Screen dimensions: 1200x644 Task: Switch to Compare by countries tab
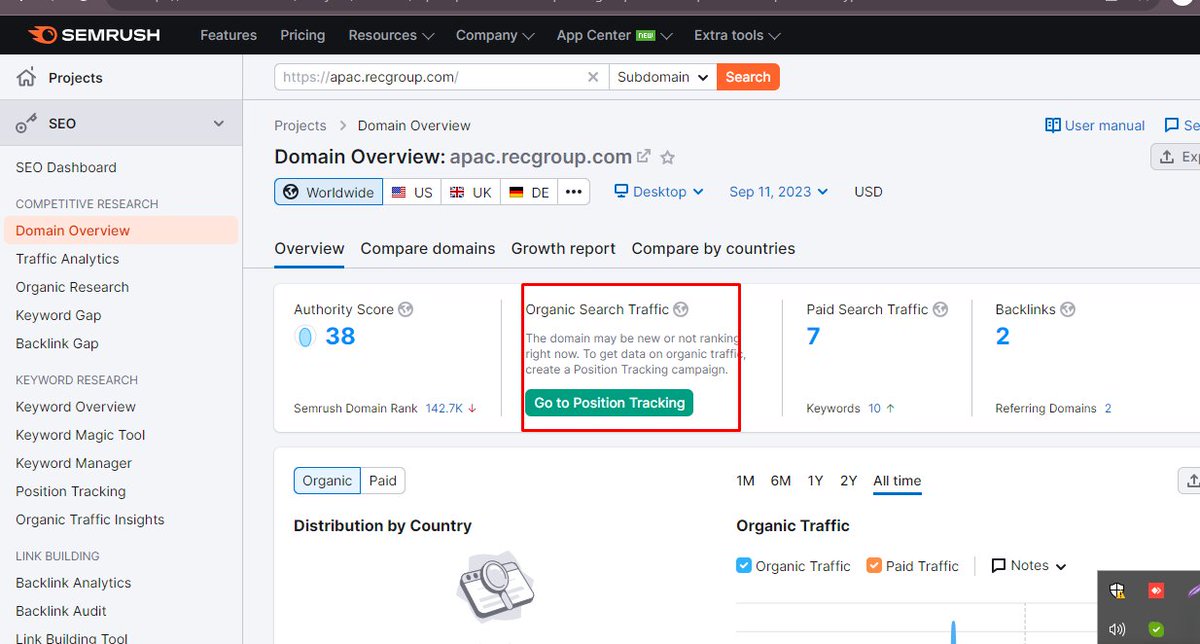coord(713,249)
